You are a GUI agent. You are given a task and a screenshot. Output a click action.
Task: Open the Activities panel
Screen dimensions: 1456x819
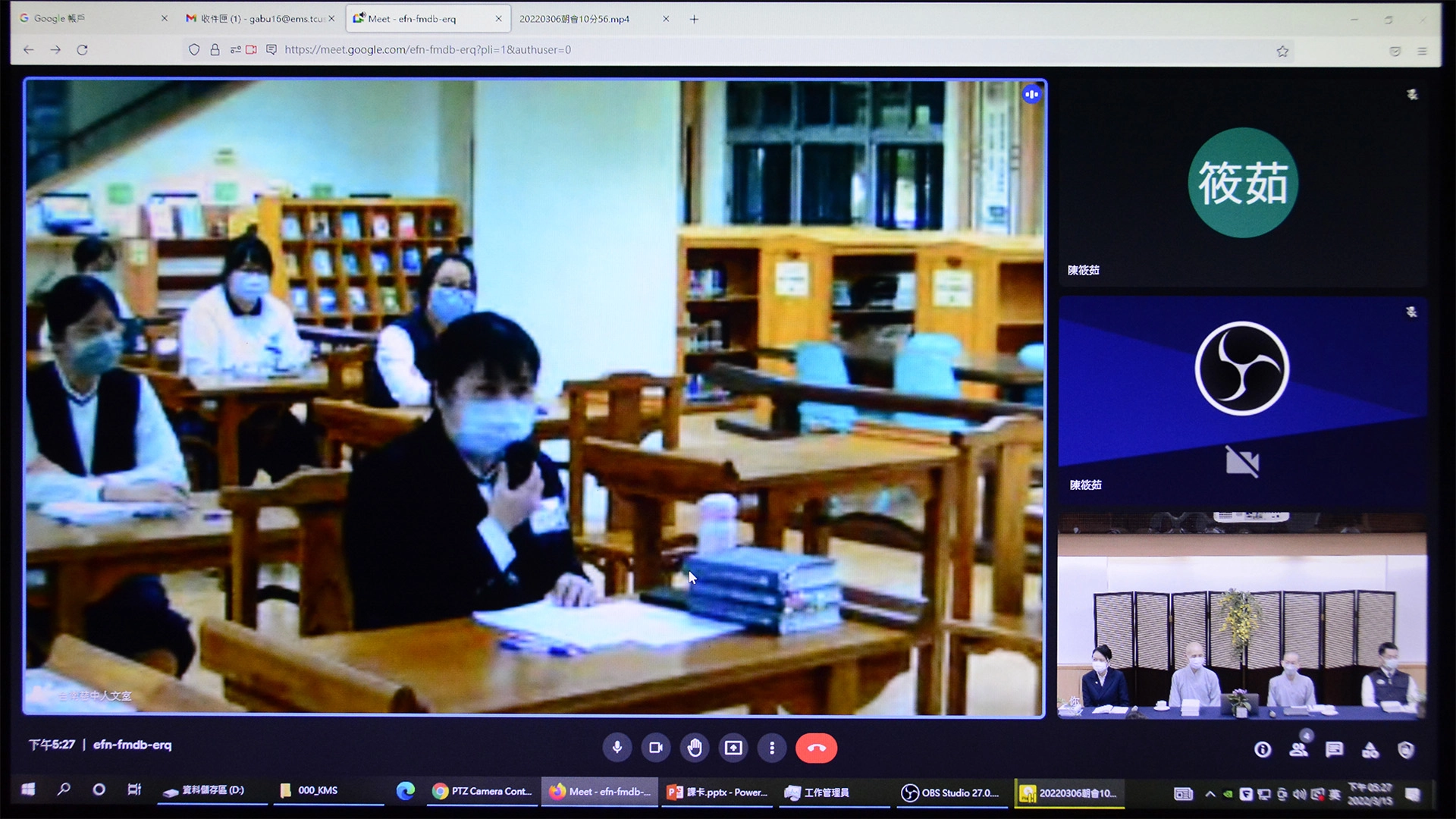[x=1370, y=750]
